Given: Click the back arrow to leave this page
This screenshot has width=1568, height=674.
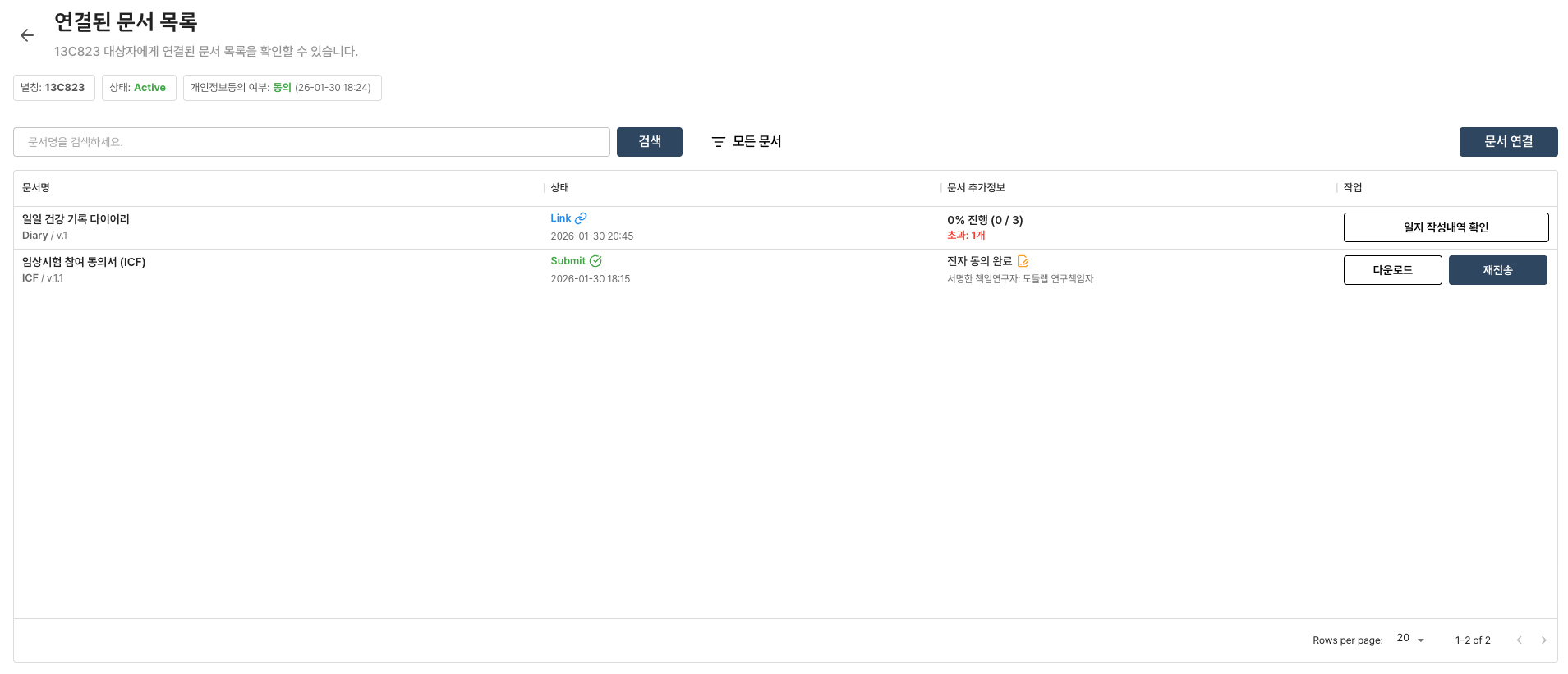Looking at the screenshot, I should point(26,35).
